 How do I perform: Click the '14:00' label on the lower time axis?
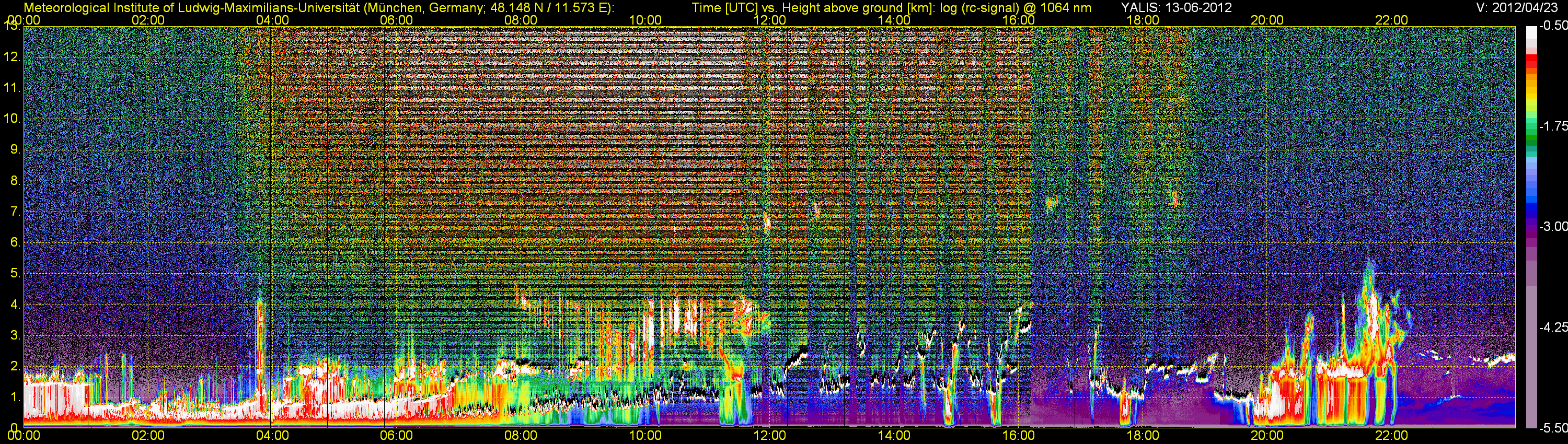(894, 436)
